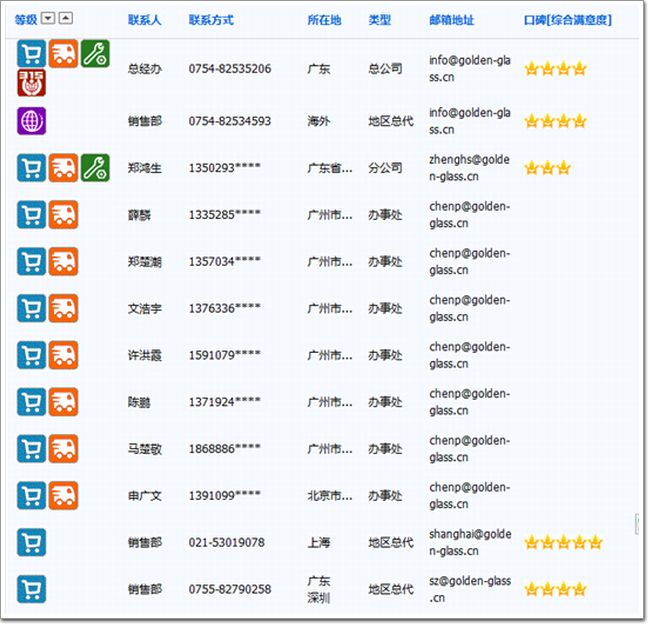Click the truck icon in 文浩宇 row
Screen dimensions: 648x624
click(63, 308)
